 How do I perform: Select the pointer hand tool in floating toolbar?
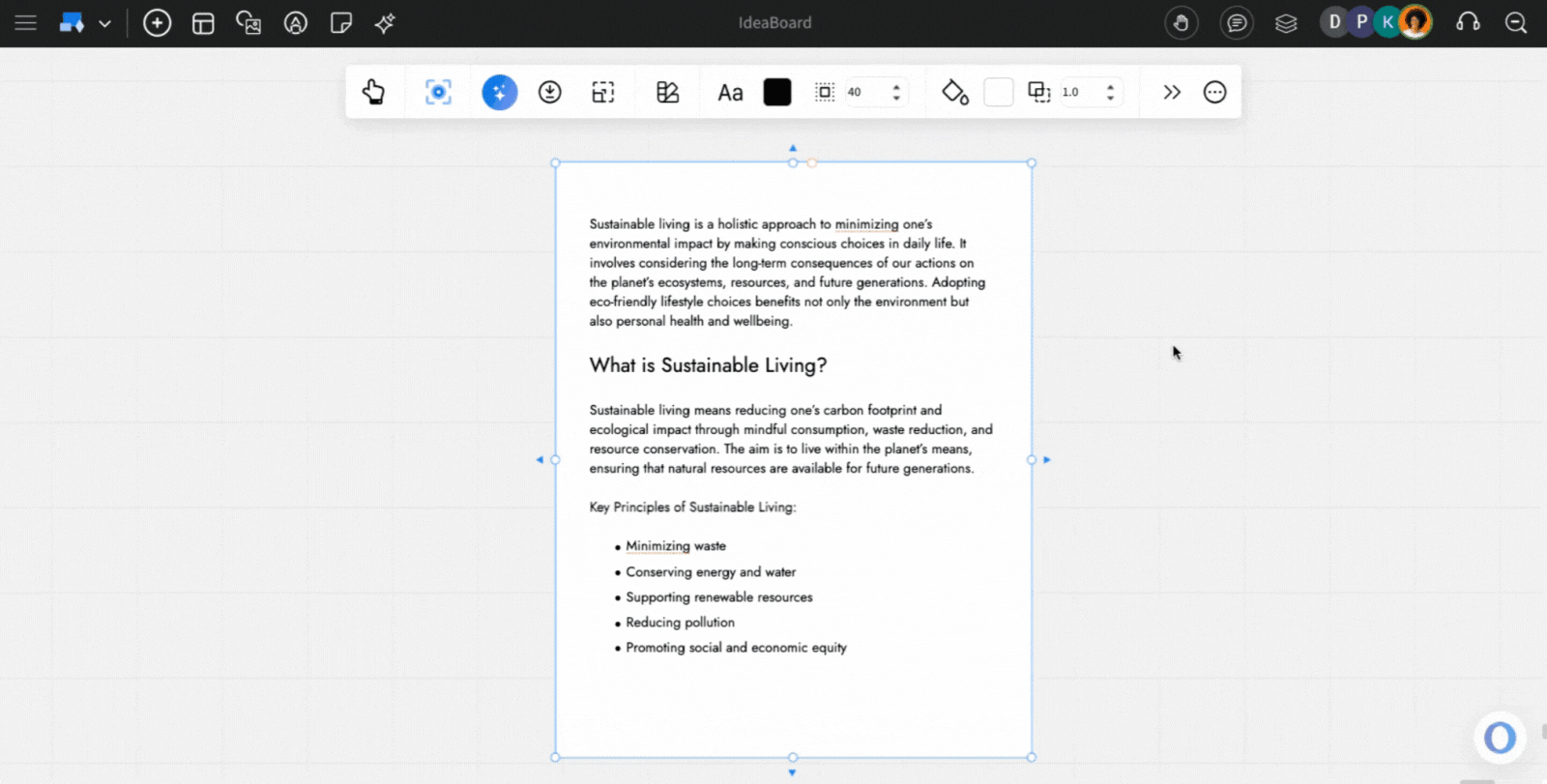(x=373, y=92)
